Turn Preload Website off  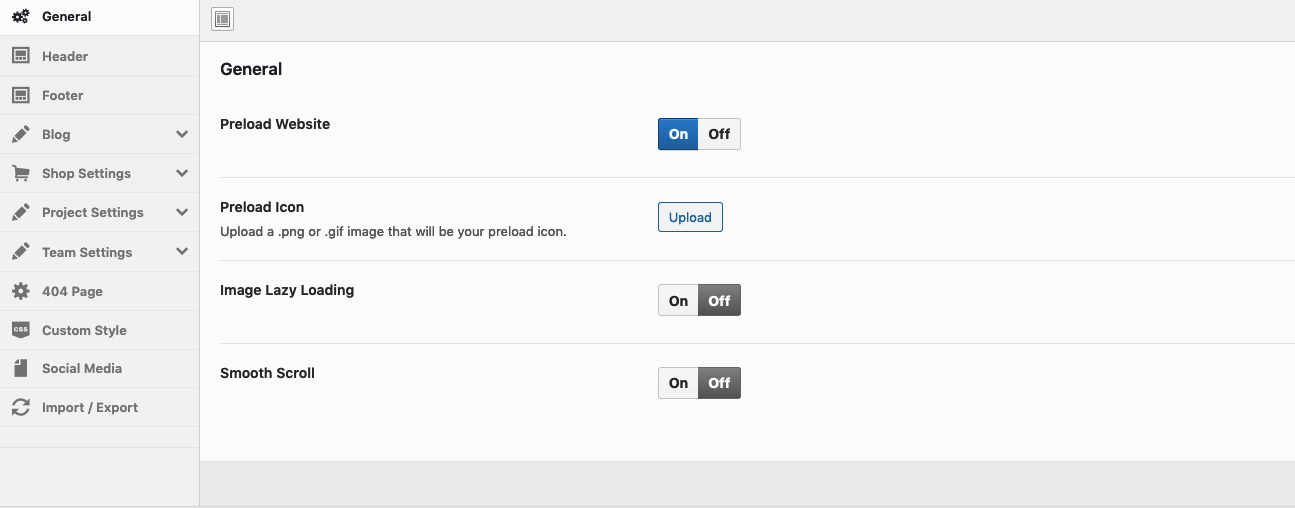719,134
